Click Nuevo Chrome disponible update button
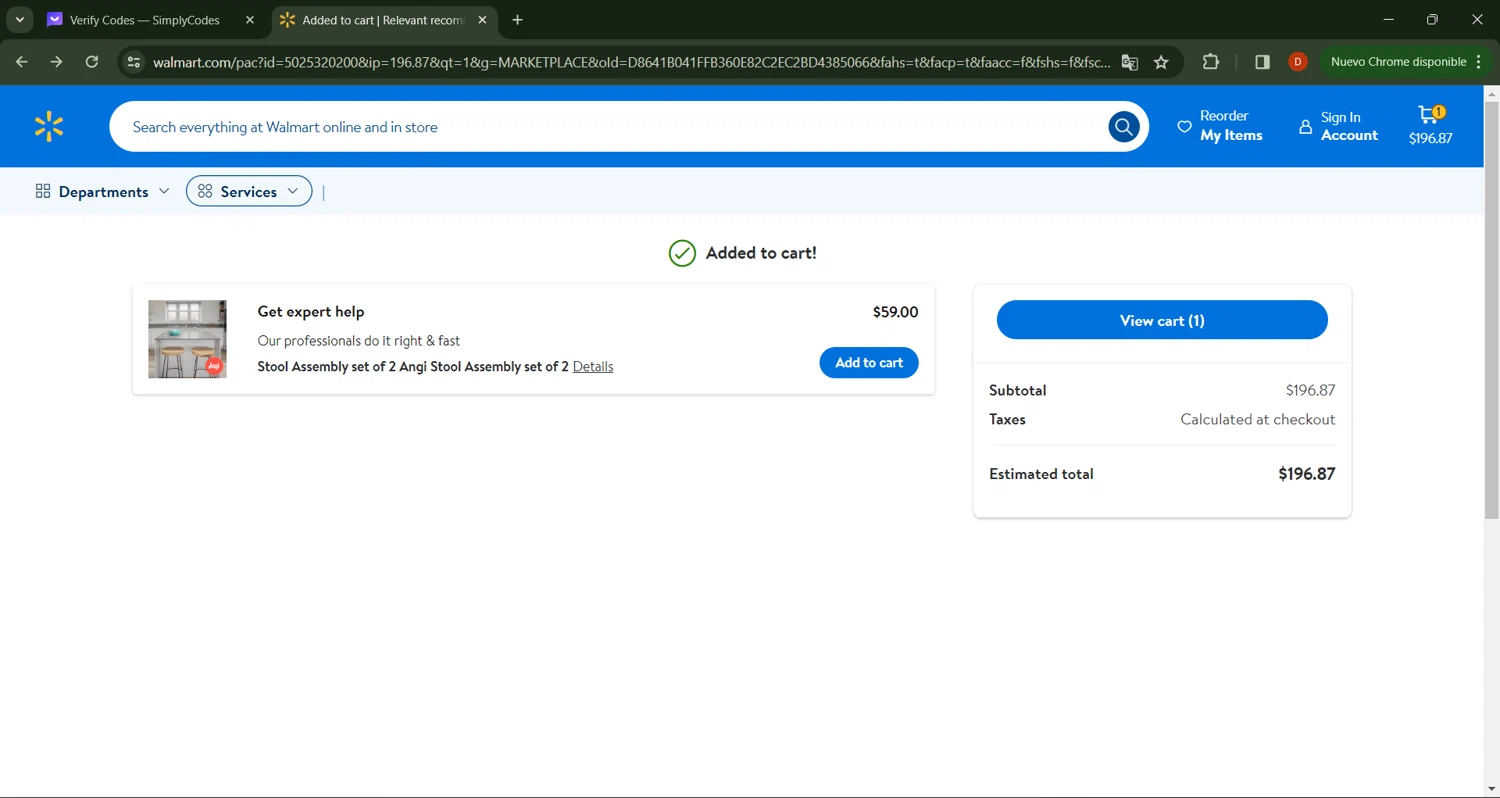Viewport: 1500px width, 798px height. point(1406,62)
